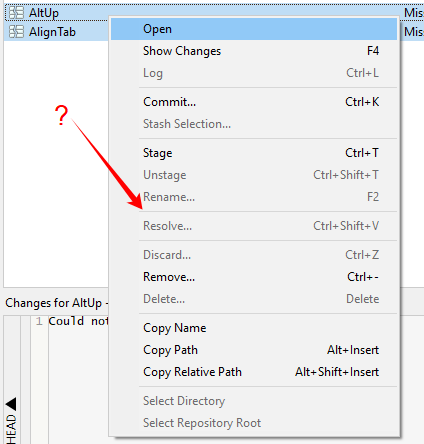Click the Changes for AltUp panel title
424x444 pixels.
(56, 303)
